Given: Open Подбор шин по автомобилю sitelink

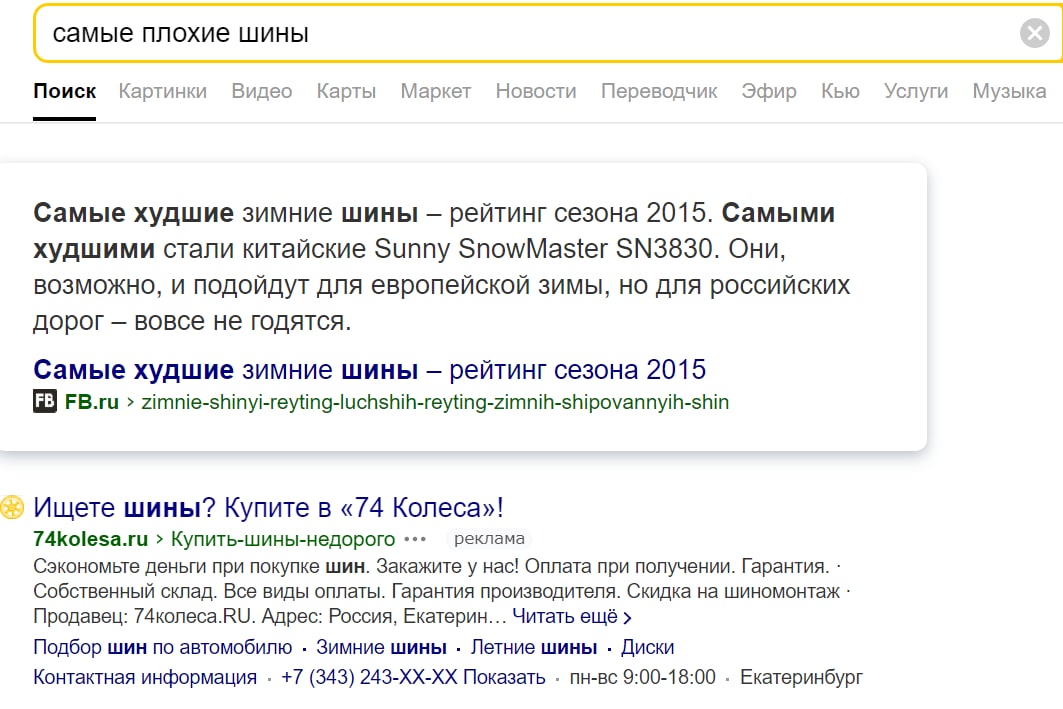Looking at the screenshot, I should point(163,647).
